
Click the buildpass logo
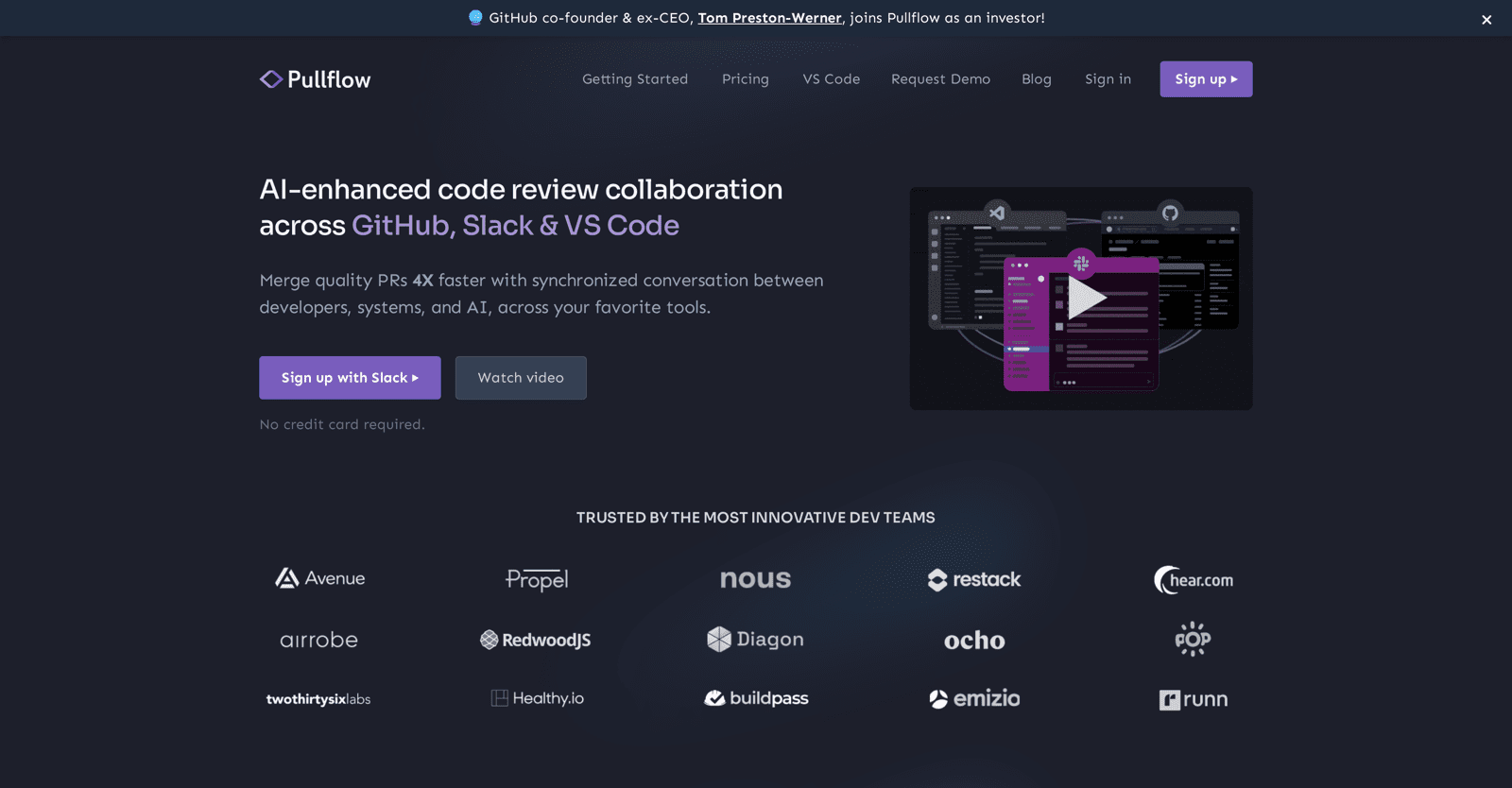(756, 698)
